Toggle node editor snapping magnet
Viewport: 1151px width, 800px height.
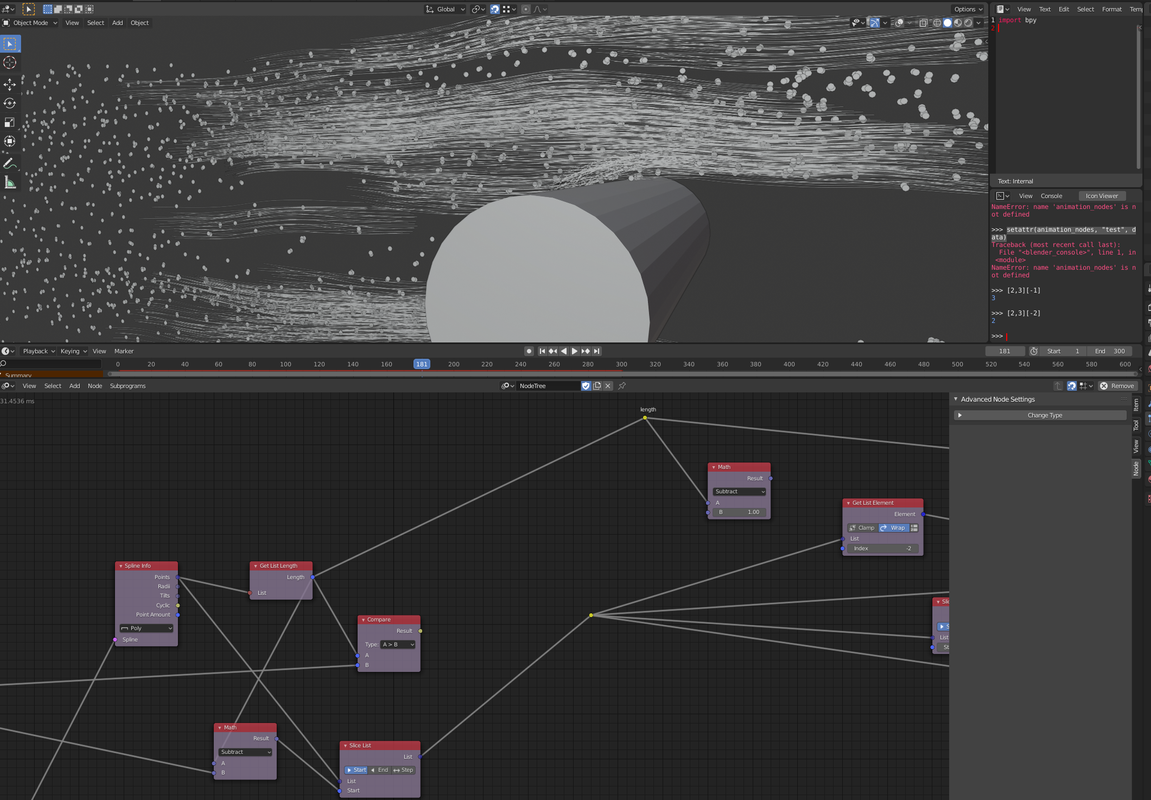1072,385
